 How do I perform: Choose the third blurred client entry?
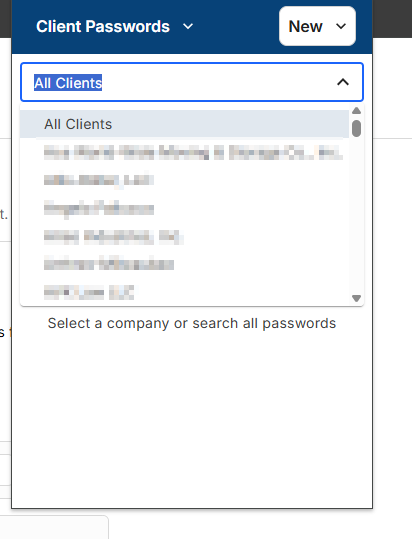[x=184, y=208]
